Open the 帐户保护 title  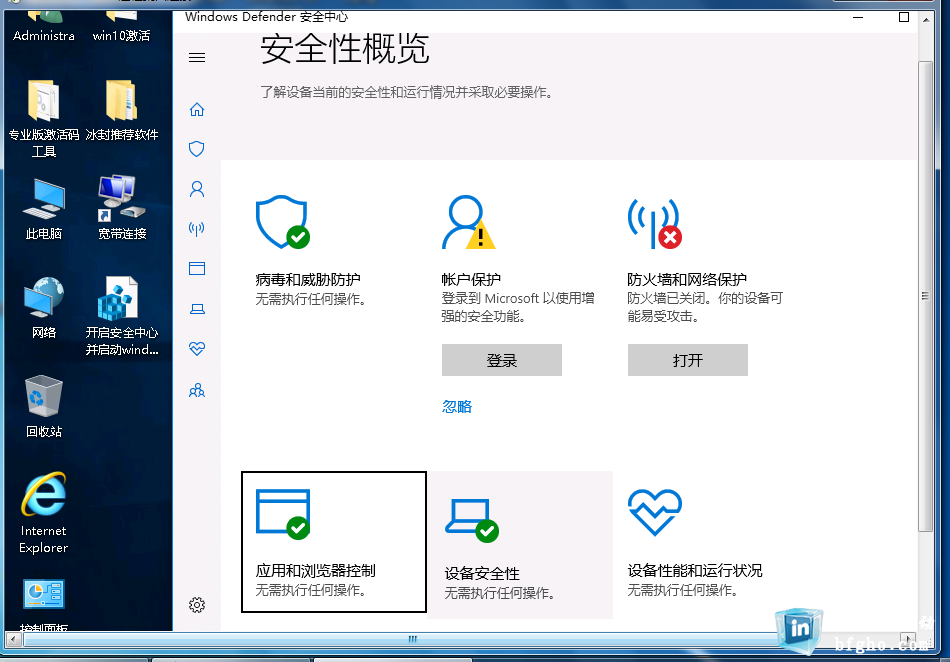(471, 279)
